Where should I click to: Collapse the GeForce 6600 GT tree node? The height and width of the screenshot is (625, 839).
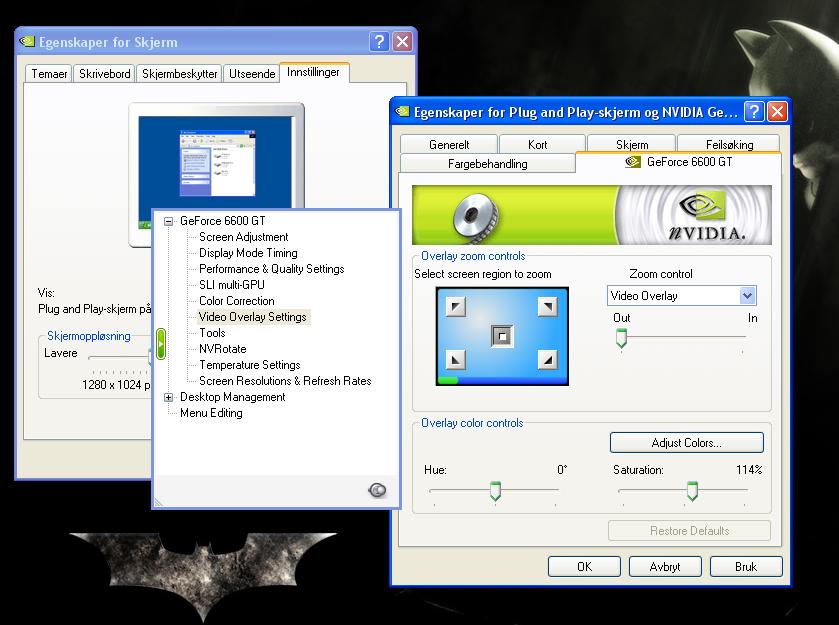[169, 221]
